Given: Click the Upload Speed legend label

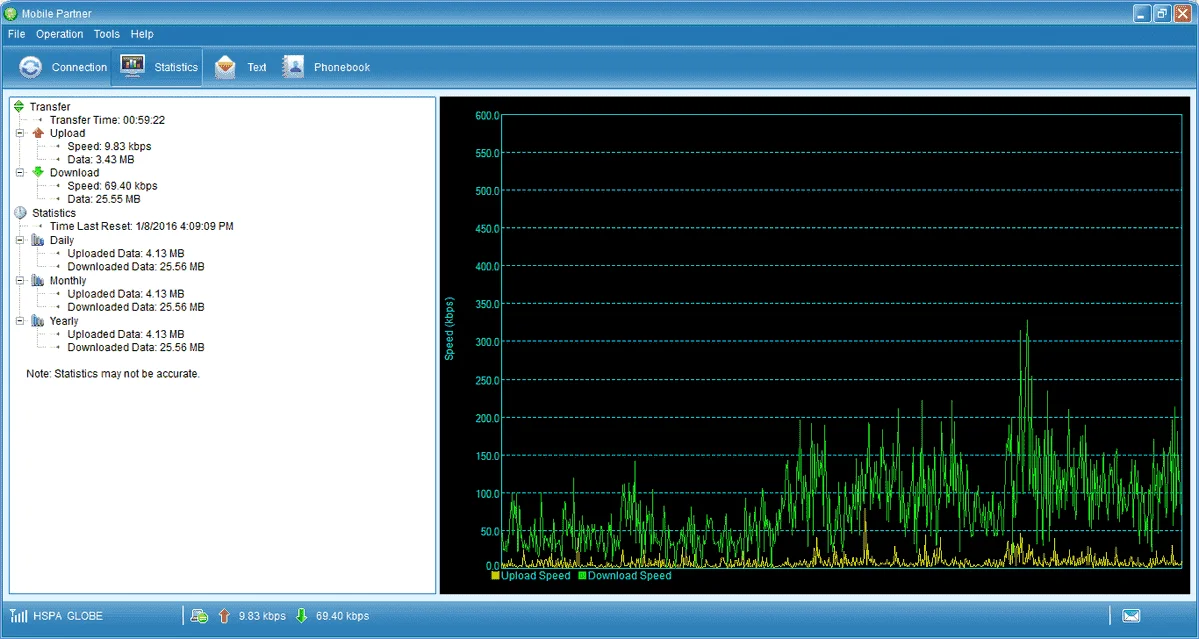Looking at the screenshot, I should click(x=535, y=576).
